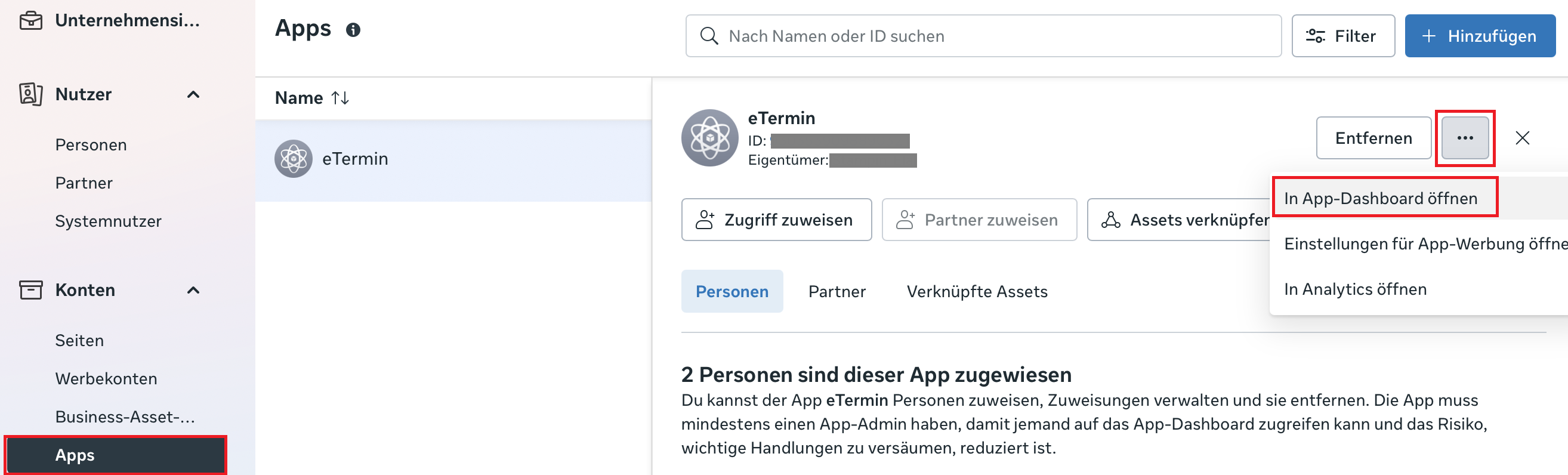Open Personen in sidebar
The width and height of the screenshot is (1568, 475).
[x=91, y=145]
